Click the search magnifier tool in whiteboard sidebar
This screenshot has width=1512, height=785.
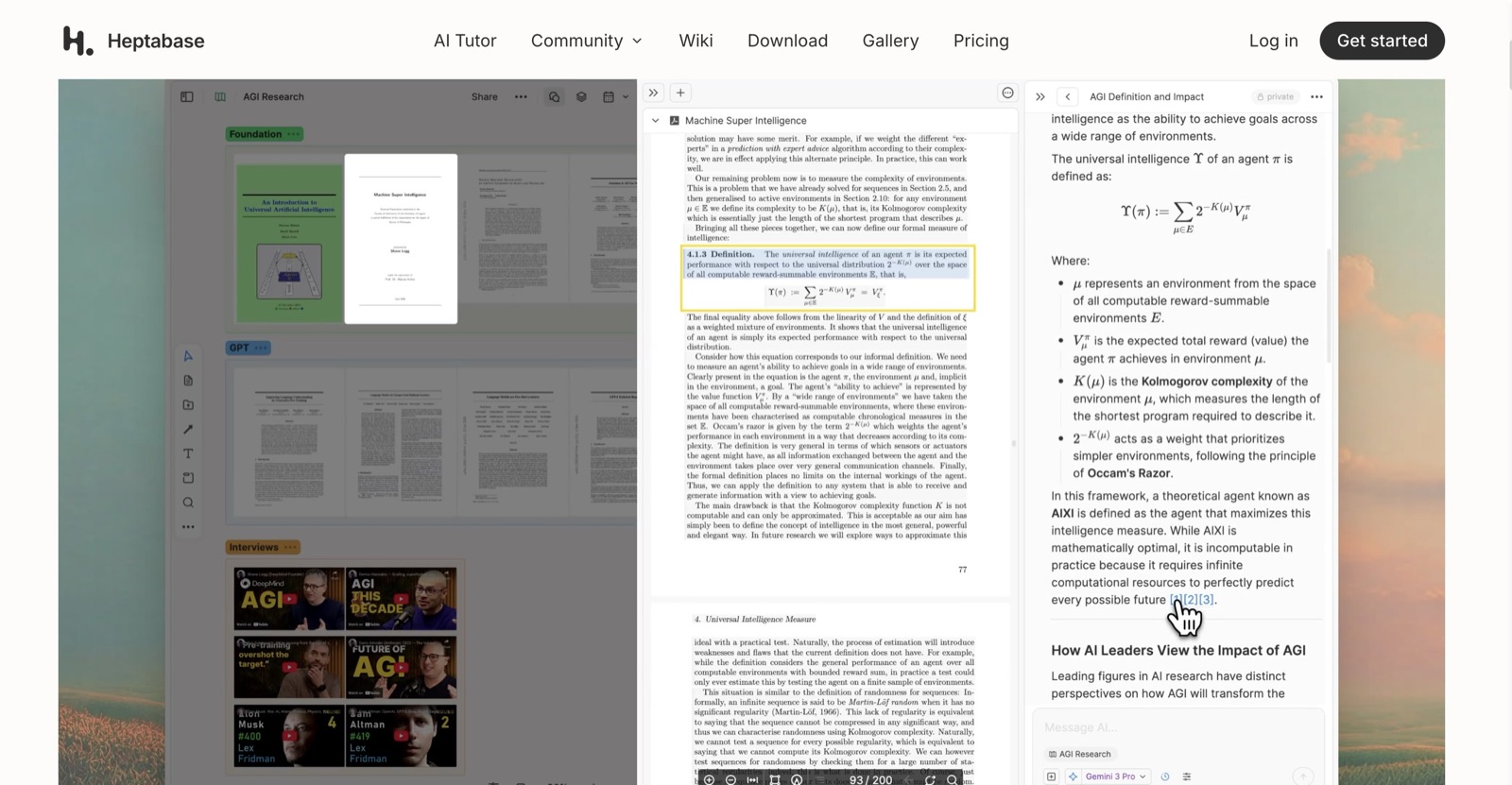[188, 503]
